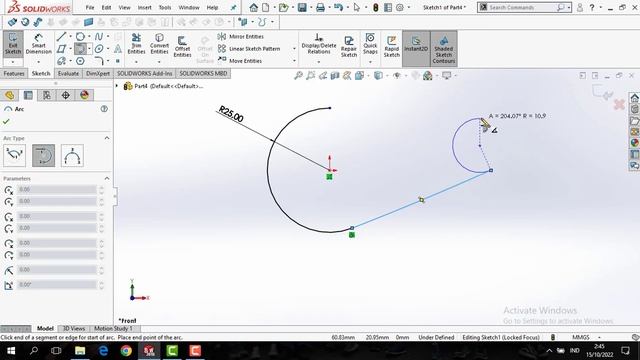Viewport: 640px width, 360px height.
Task: Open the ConfigurationManager tab
Action: point(47,95)
